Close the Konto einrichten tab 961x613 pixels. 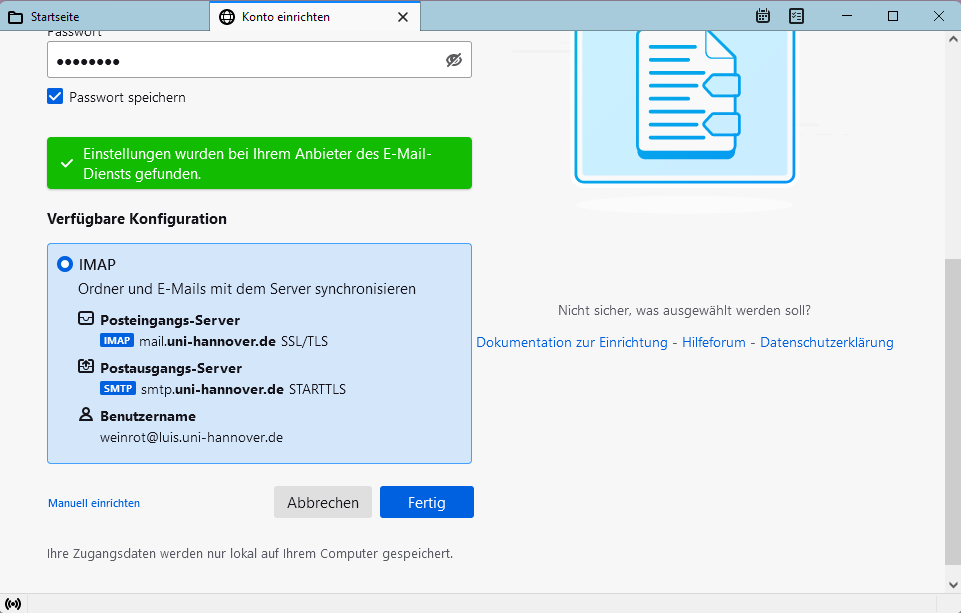(x=403, y=17)
